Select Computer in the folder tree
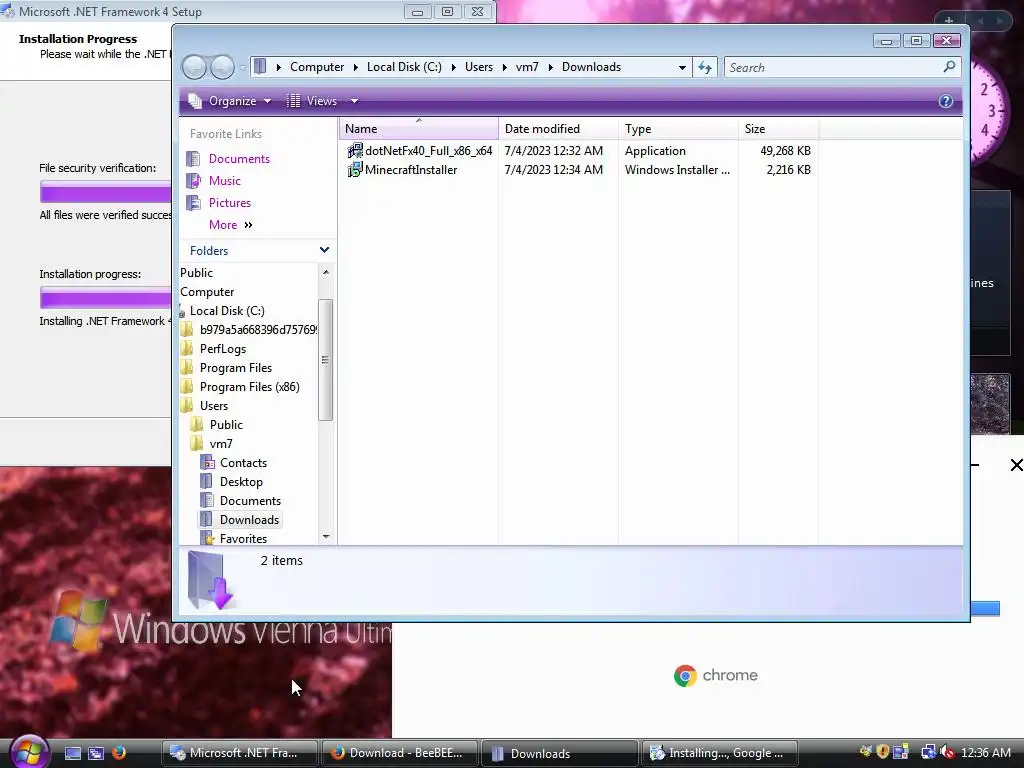This screenshot has width=1024, height=768. 207,292
